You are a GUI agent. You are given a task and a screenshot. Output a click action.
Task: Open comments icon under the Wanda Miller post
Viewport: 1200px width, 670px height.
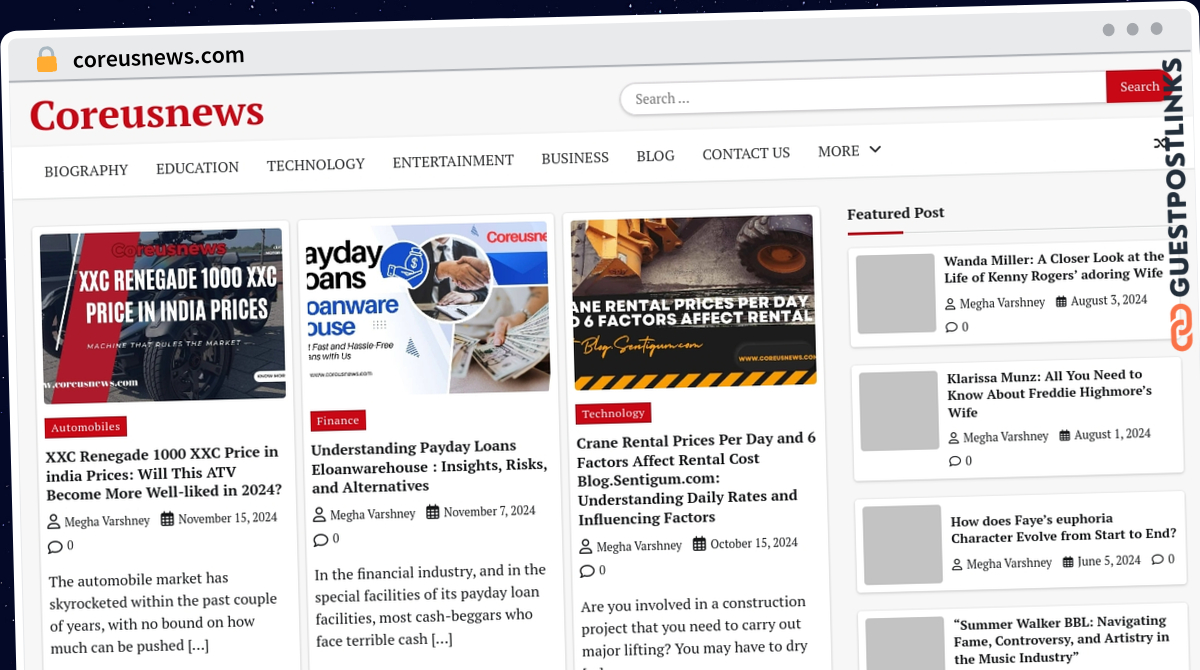tap(951, 327)
